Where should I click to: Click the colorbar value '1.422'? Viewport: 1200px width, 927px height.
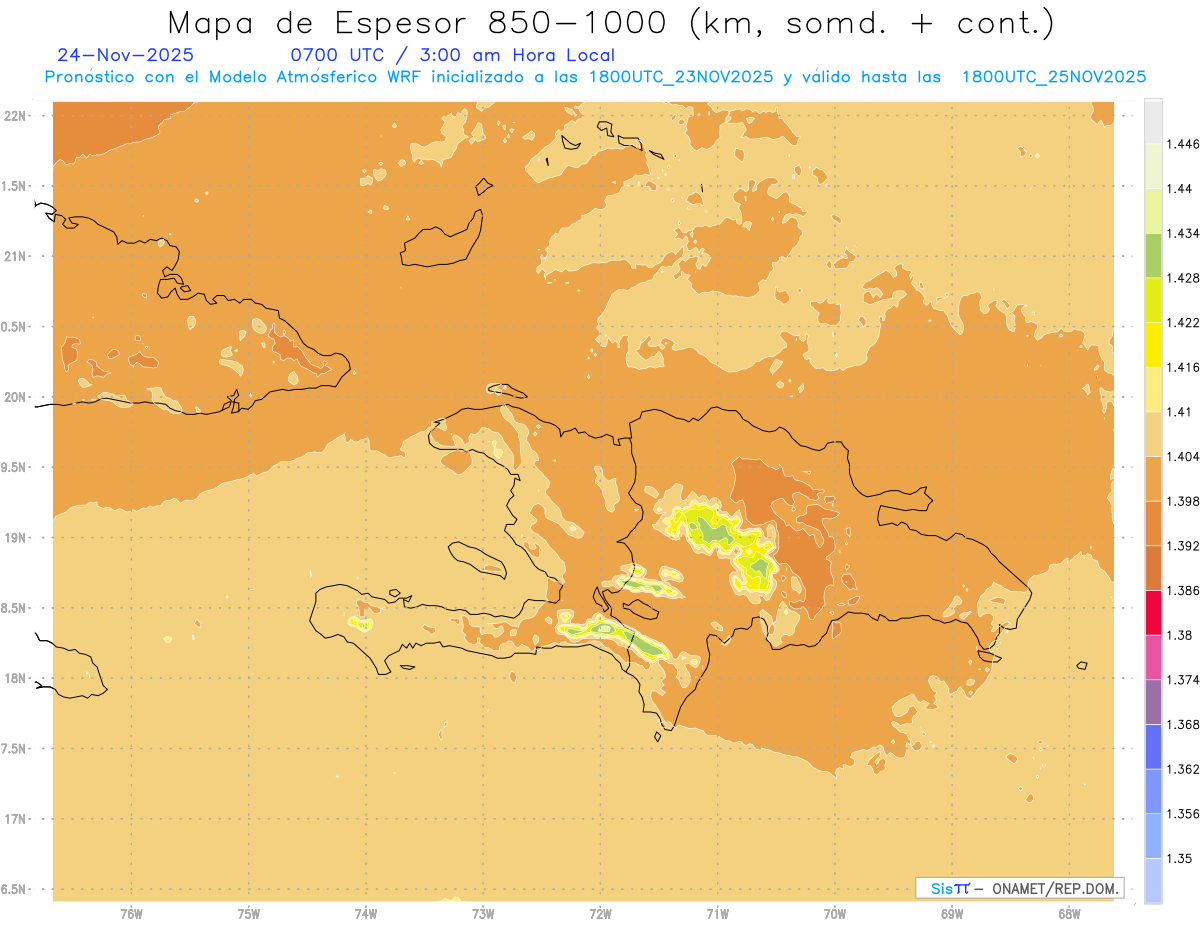point(1183,322)
